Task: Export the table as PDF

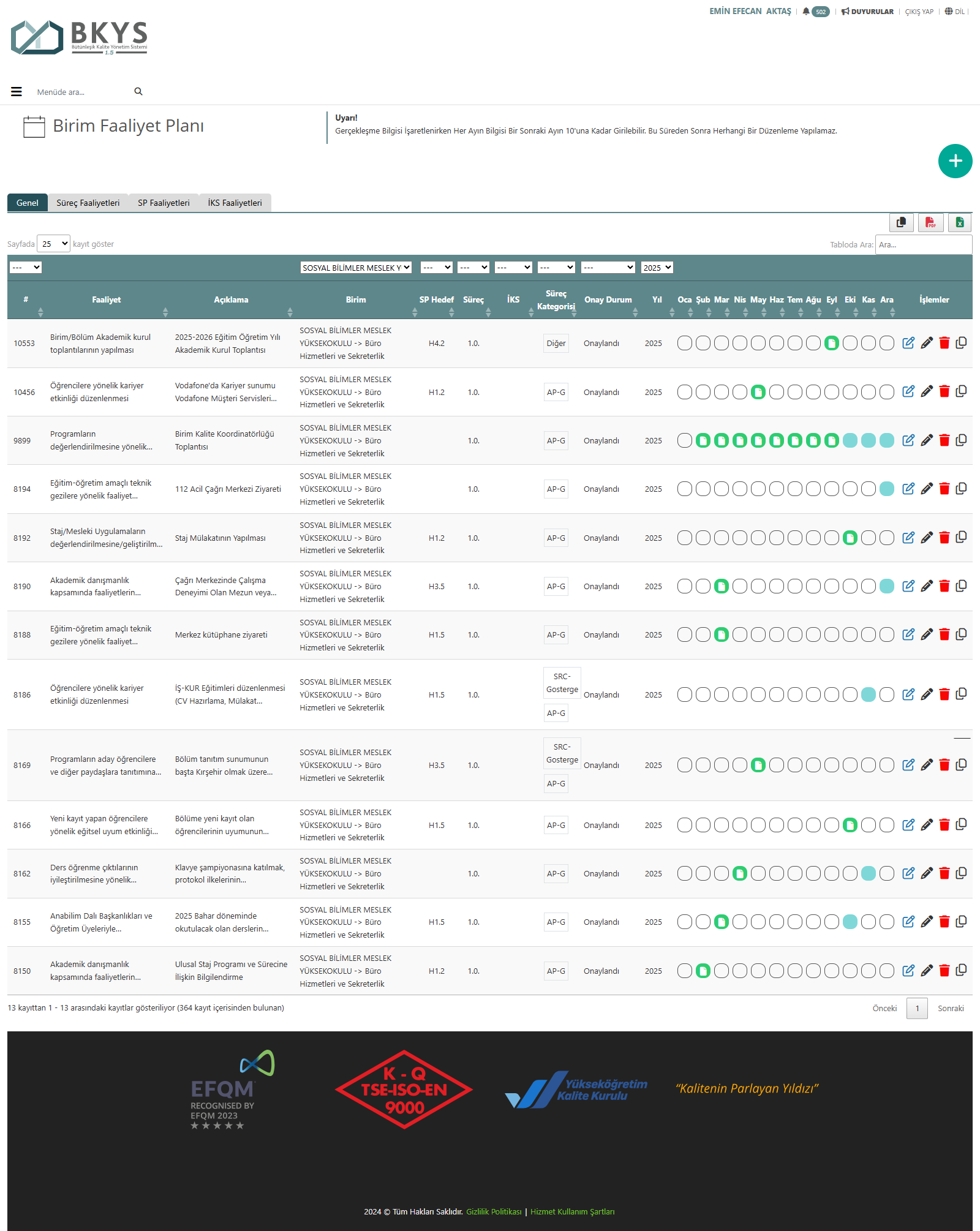Action: coord(930,222)
